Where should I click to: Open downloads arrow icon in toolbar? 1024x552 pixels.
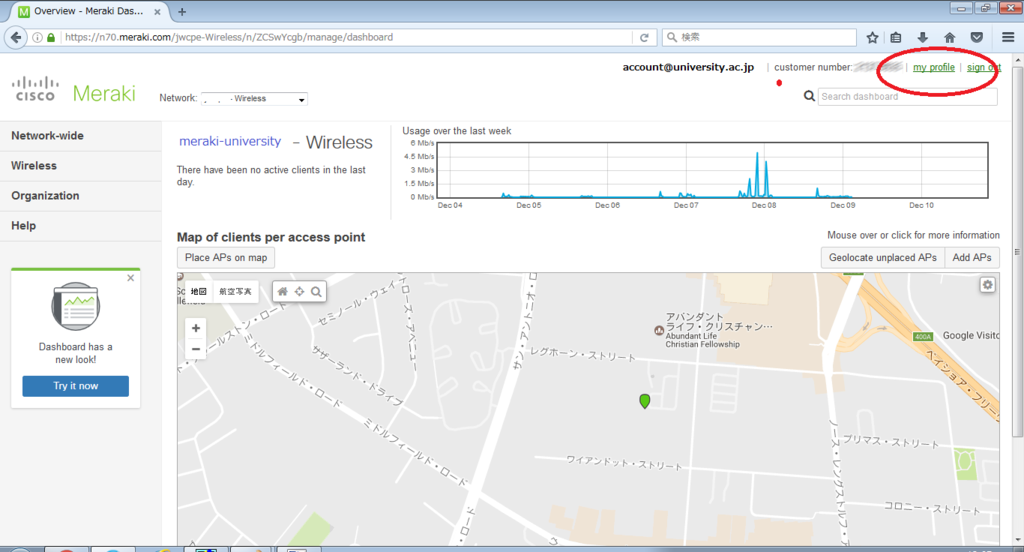click(x=922, y=37)
